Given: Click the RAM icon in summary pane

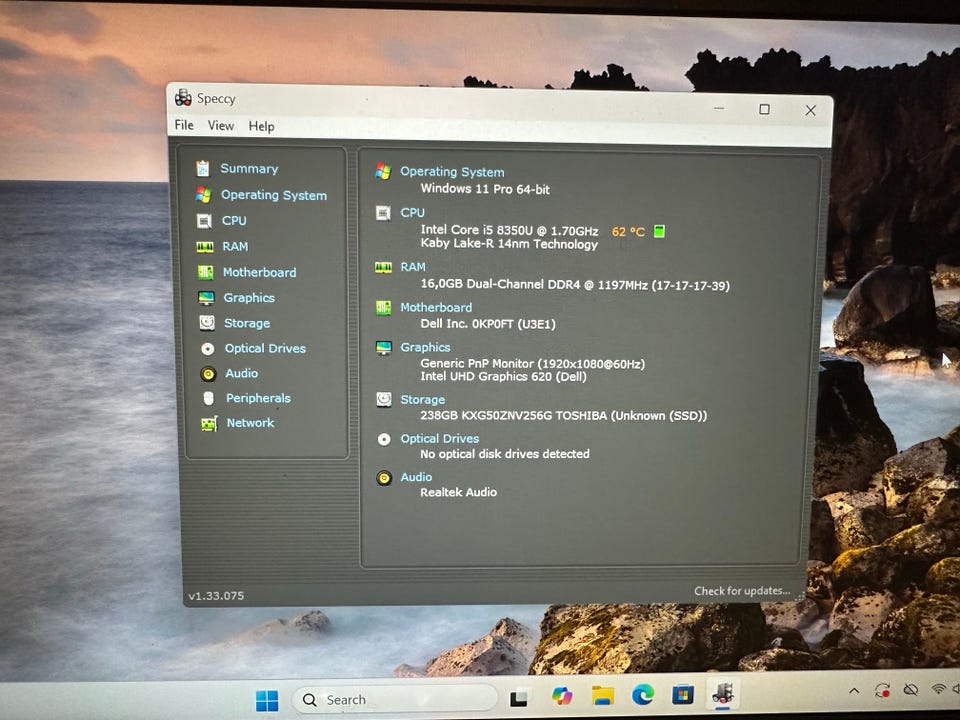Looking at the screenshot, I should pos(383,268).
